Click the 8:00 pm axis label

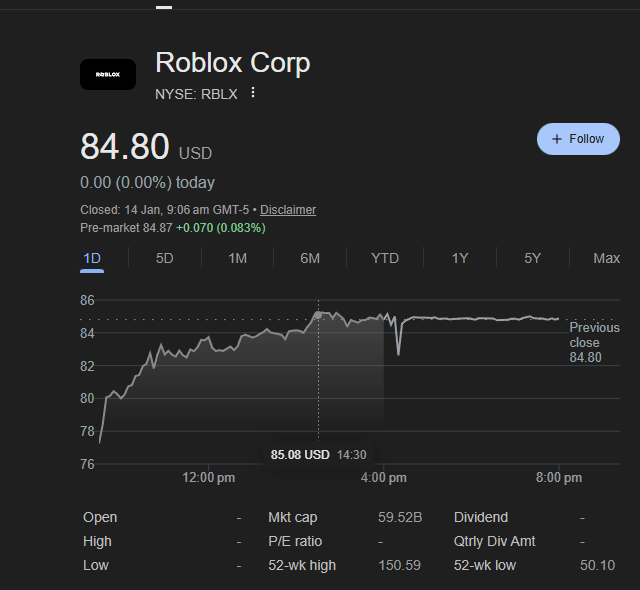pos(559,477)
